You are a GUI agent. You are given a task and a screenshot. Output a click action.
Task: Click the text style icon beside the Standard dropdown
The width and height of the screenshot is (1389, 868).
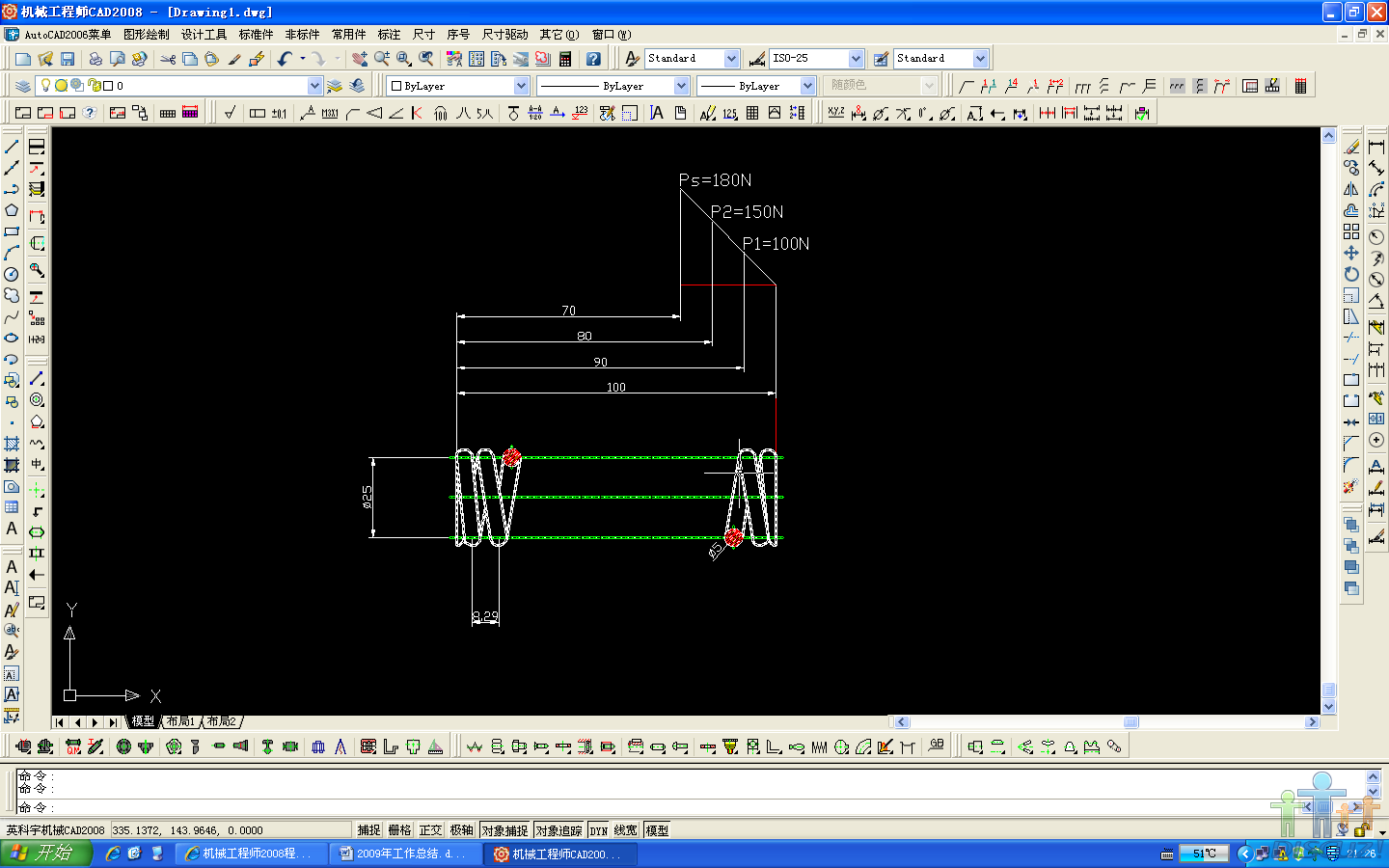633,59
